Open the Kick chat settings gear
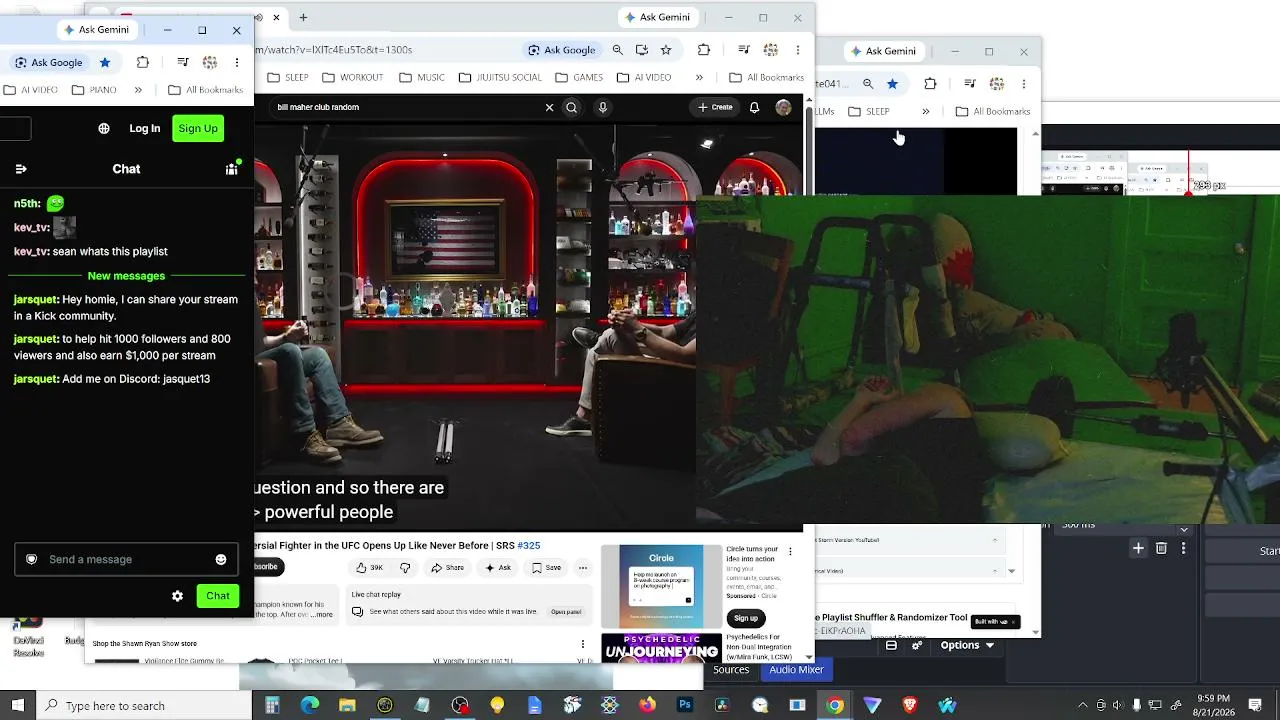This screenshot has height=720, width=1280. [177, 596]
